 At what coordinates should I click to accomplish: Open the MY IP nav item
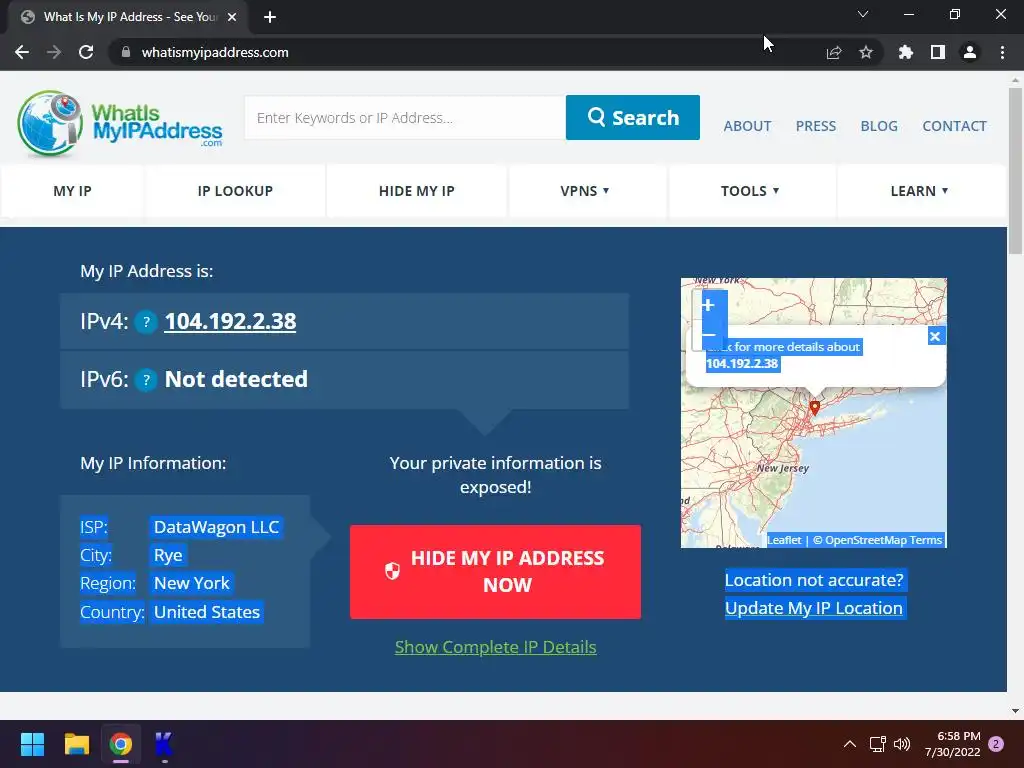[72, 191]
